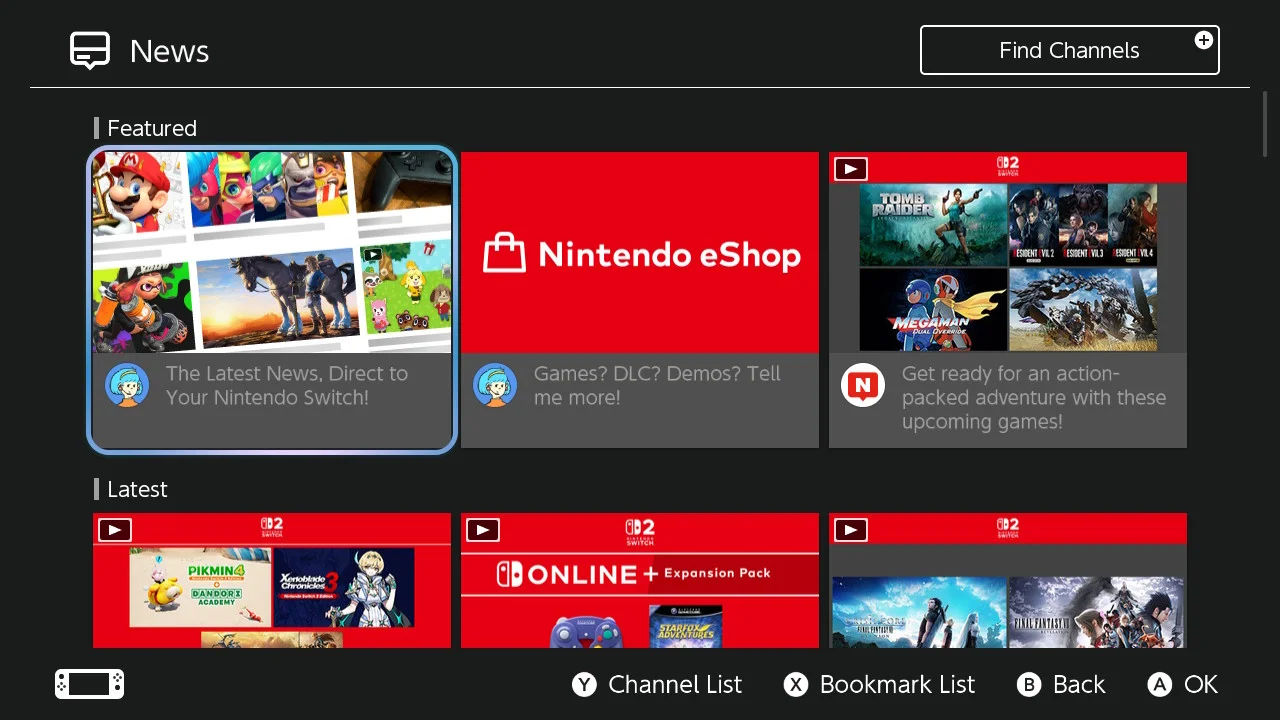The height and width of the screenshot is (720, 1280).
Task: Click the Y Channel List option
Action: click(x=657, y=684)
